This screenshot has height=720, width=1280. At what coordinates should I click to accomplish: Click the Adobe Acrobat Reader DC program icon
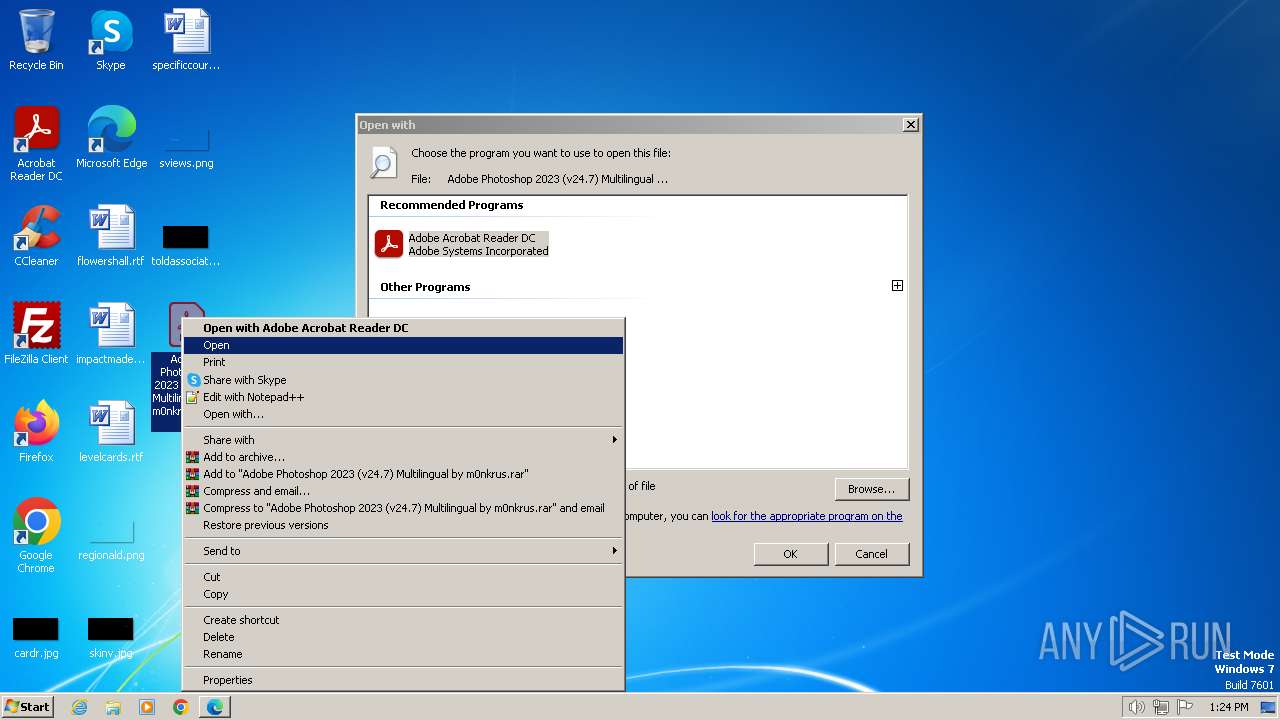[x=389, y=244]
